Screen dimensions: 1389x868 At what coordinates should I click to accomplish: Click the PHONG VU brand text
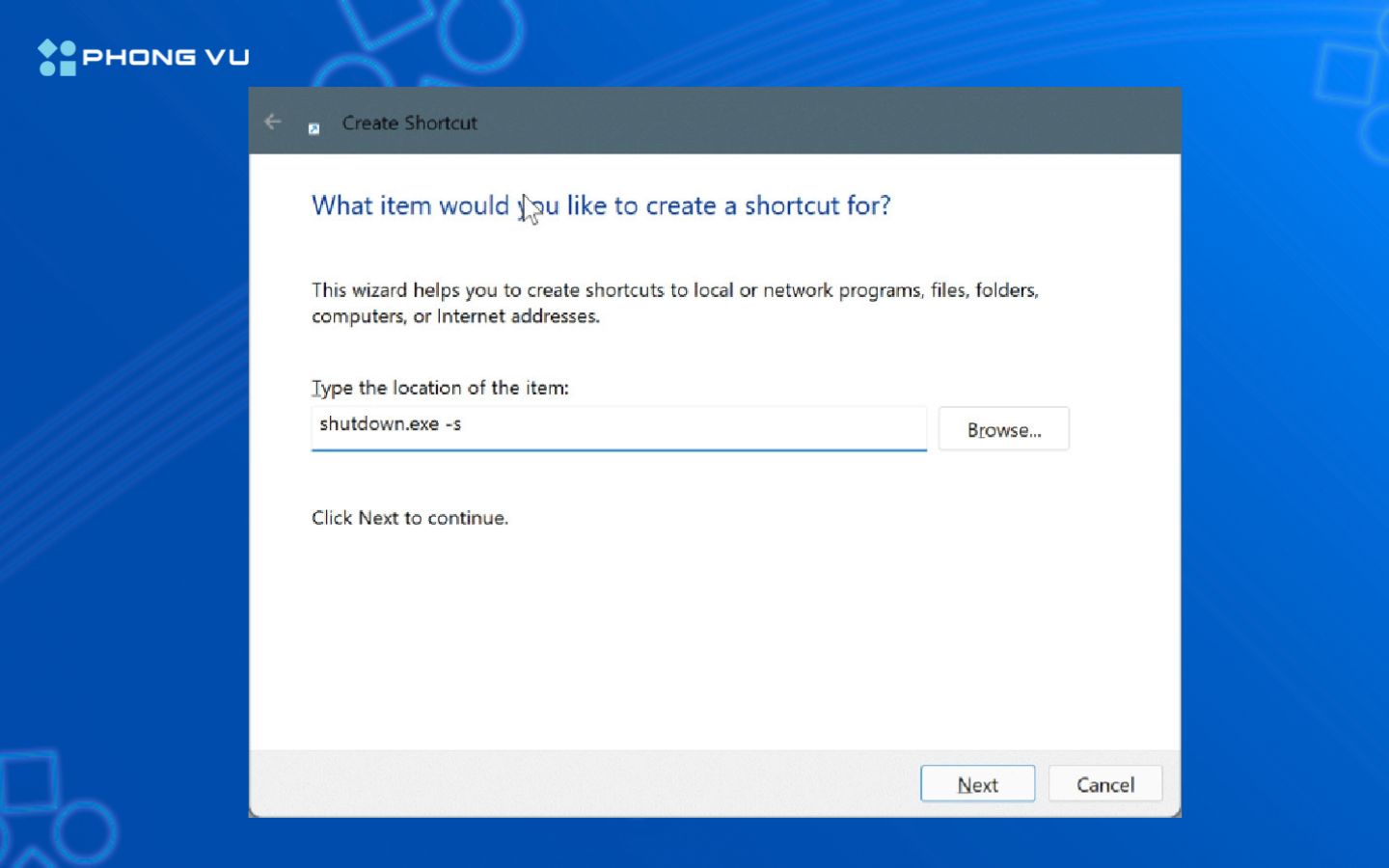(166, 58)
